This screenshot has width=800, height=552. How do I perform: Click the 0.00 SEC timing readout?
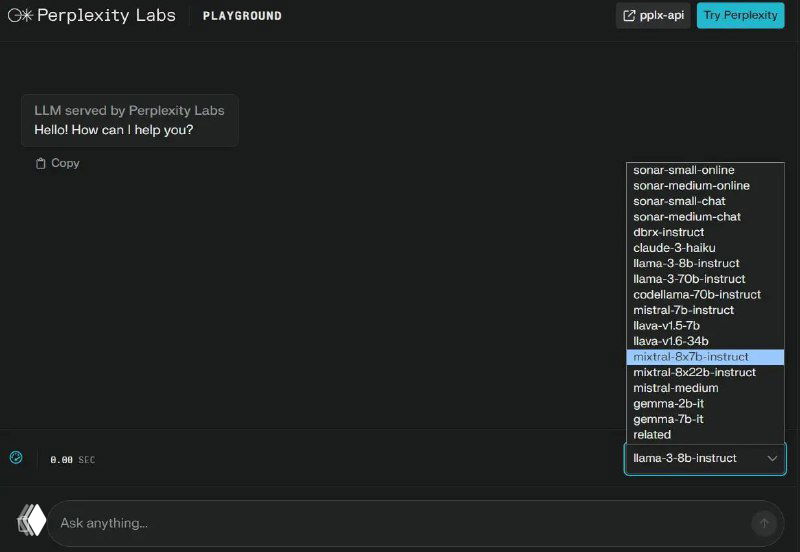(72, 460)
